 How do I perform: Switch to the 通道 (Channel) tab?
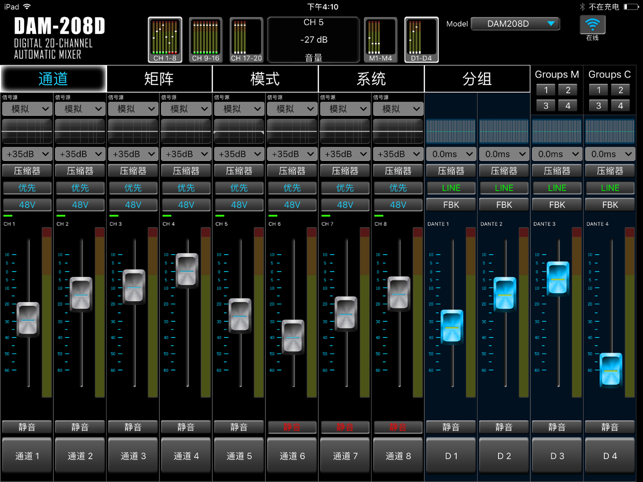tap(53, 79)
